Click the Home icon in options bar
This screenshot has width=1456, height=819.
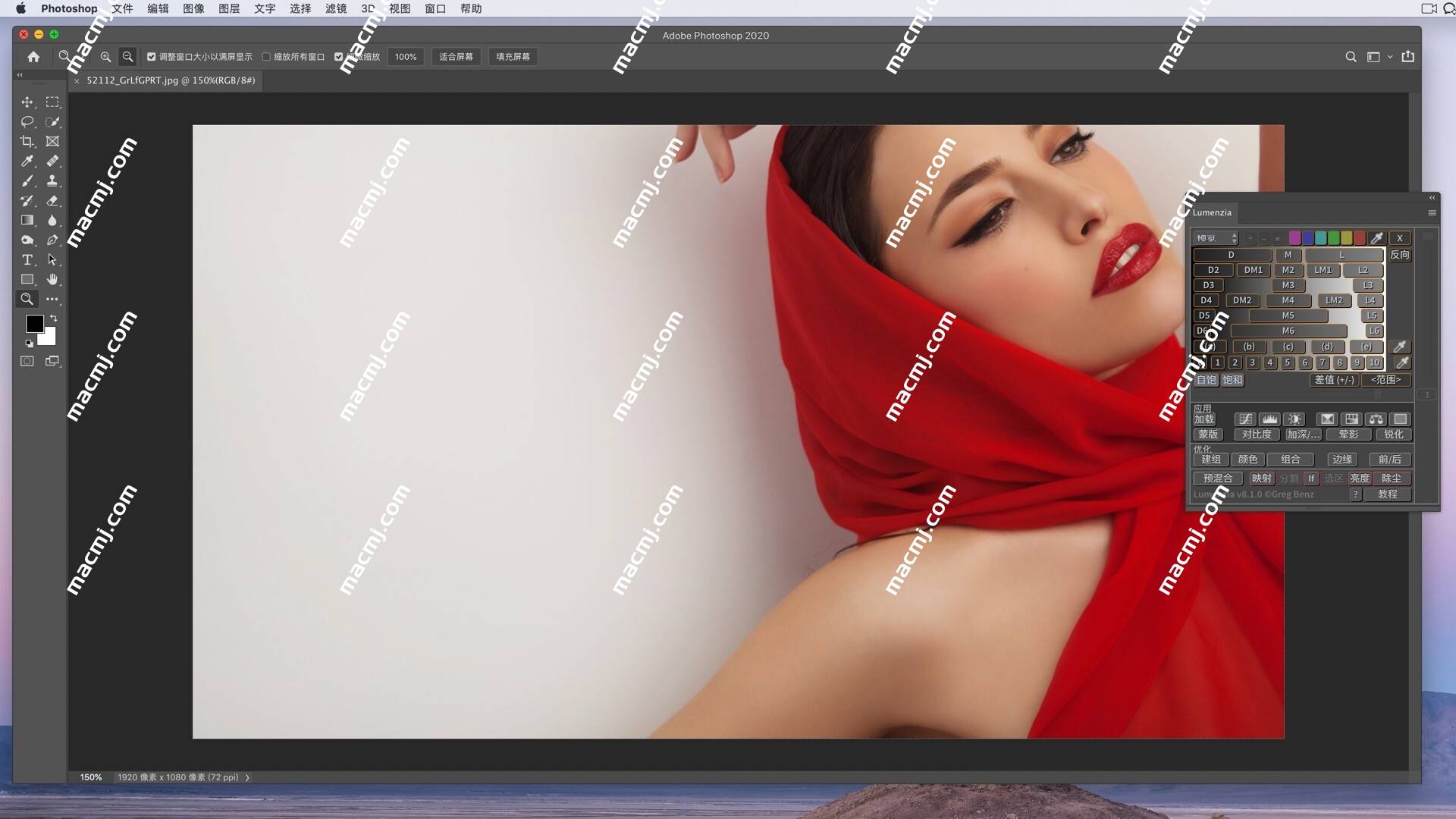click(33, 57)
